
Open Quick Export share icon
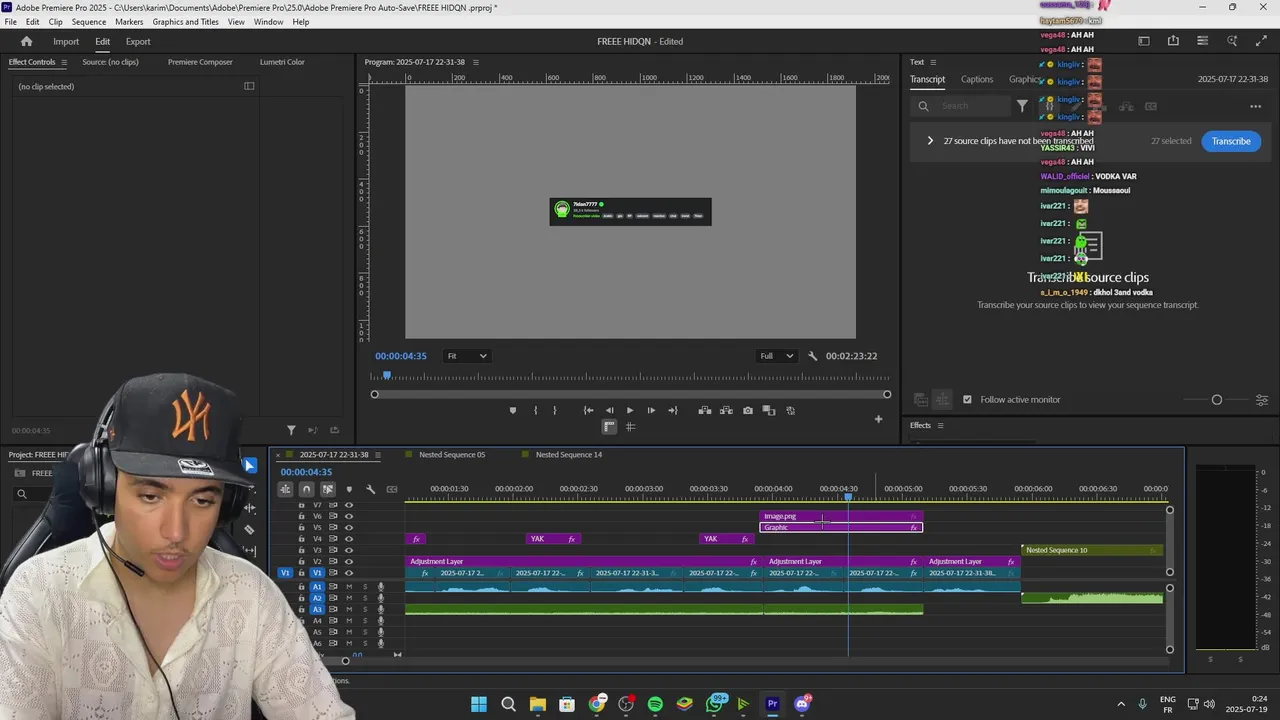(x=1173, y=41)
